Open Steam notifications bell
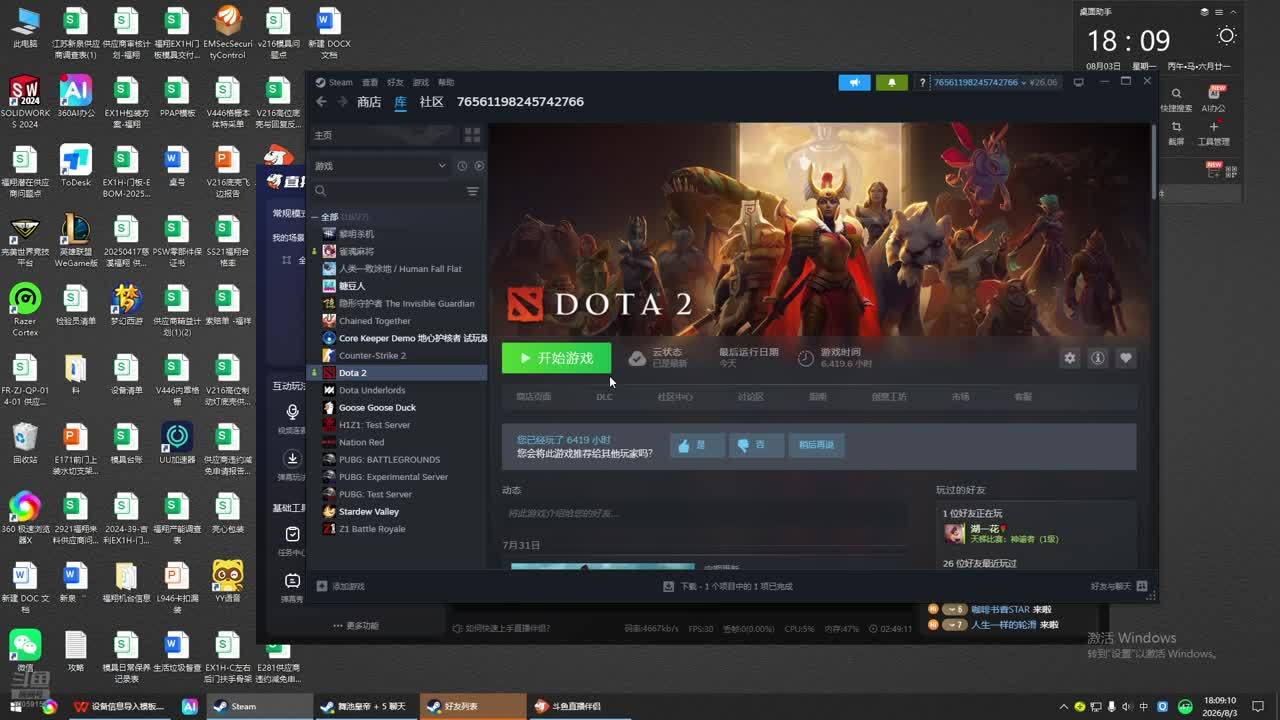Image resolution: width=1280 pixels, height=720 pixels. (891, 82)
